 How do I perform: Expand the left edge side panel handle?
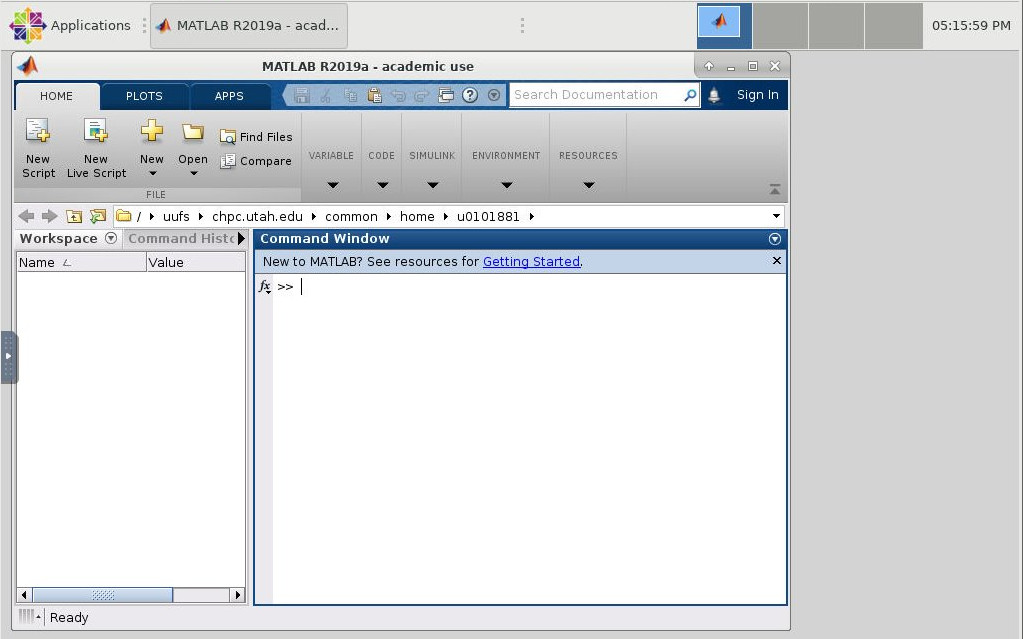click(8, 357)
